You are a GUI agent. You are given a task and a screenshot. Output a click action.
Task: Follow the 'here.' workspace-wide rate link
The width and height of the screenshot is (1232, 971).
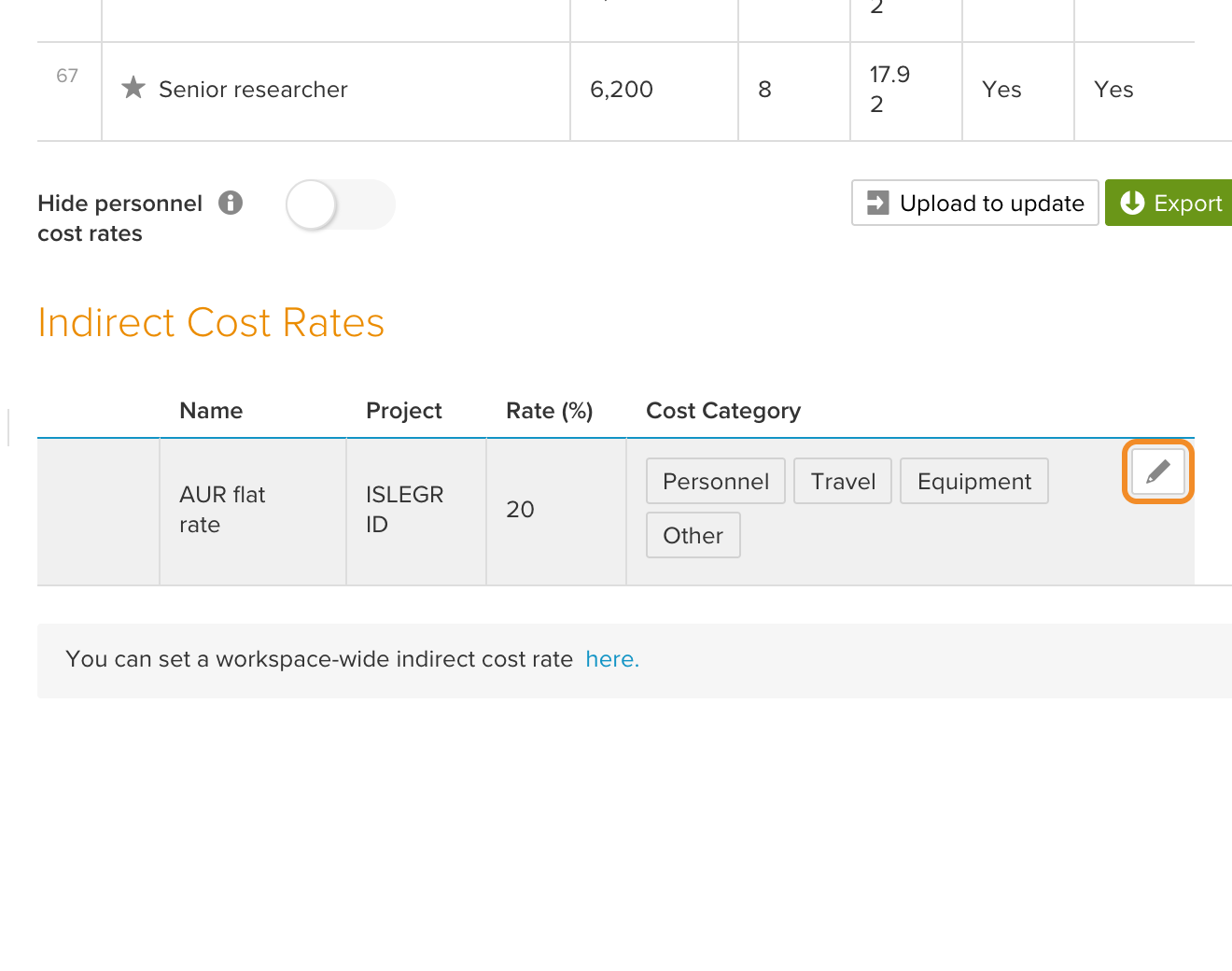click(612, 659)
